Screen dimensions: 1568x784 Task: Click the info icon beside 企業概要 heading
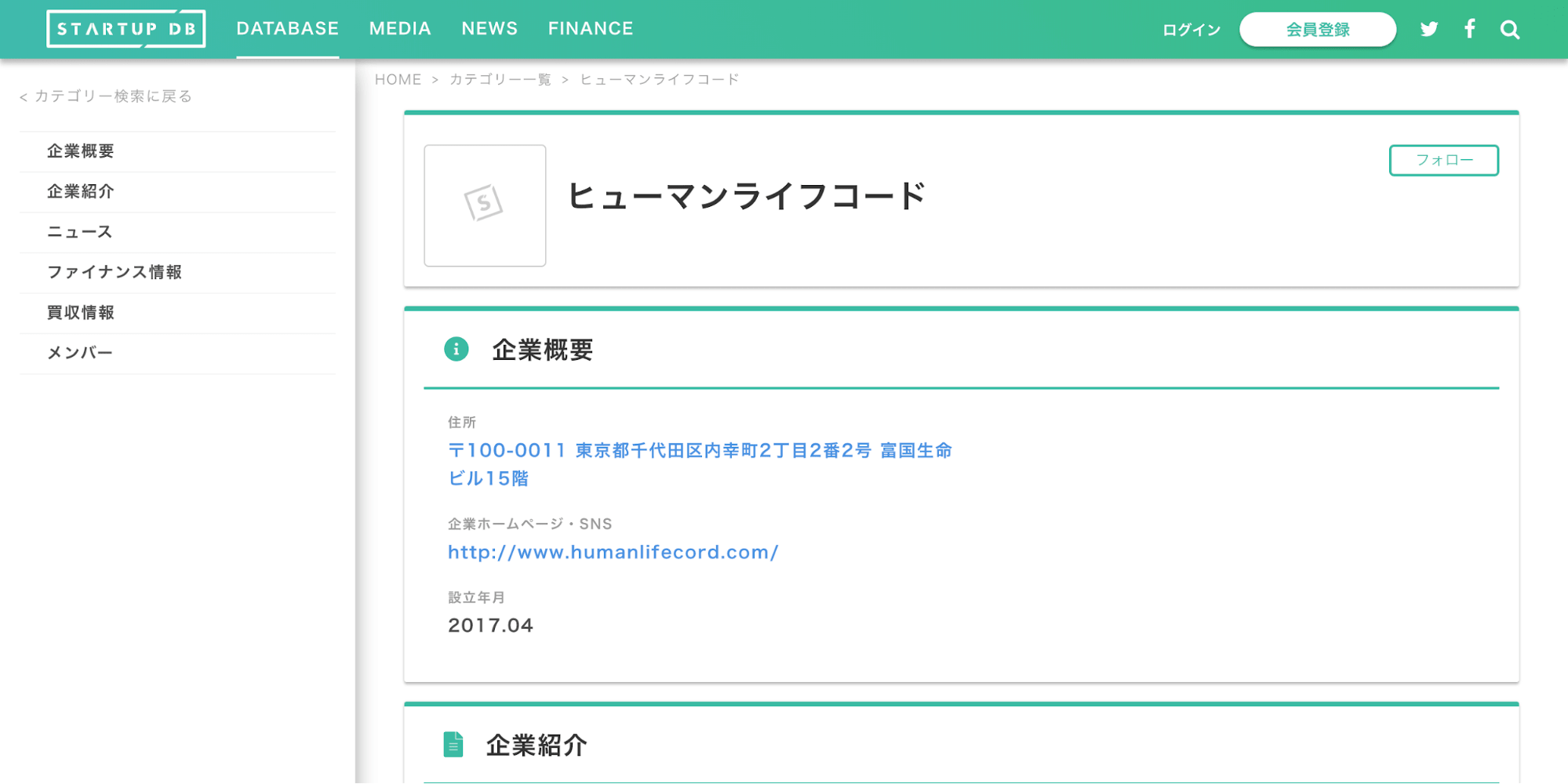point(457,349)
